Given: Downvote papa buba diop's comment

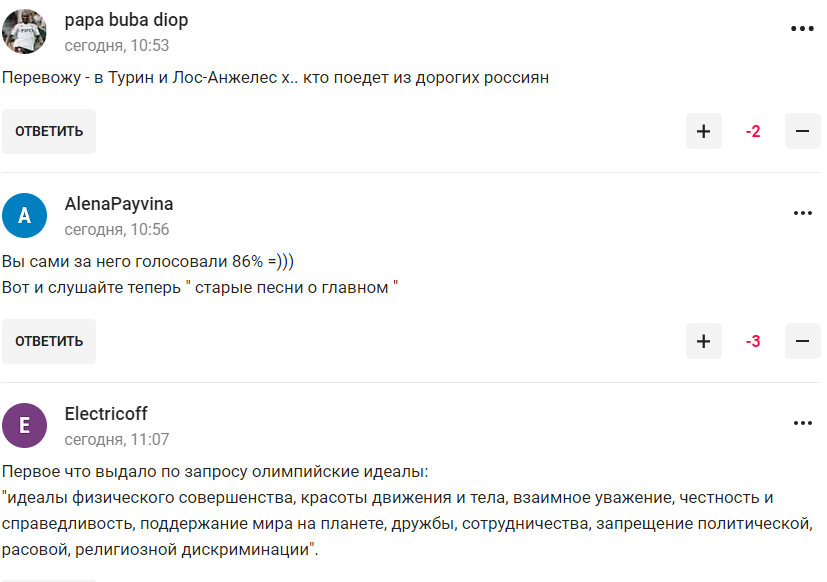Looking at the screenshot, I should click(802, 131).
